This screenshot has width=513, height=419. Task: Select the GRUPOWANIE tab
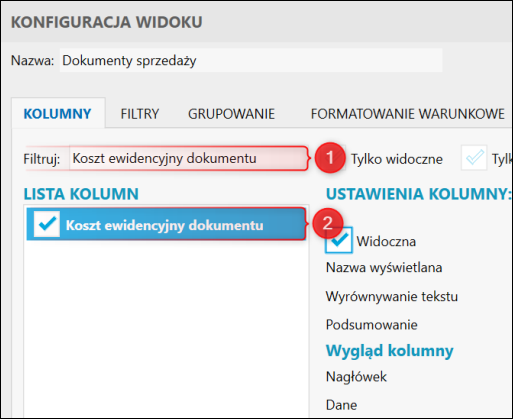[231, 114]
